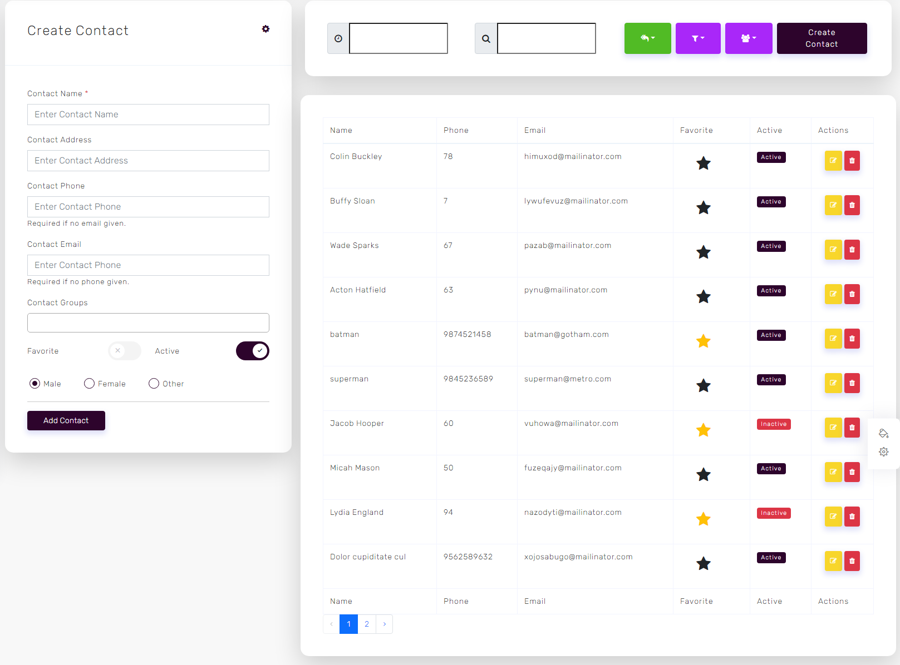The width and height of the screenshot is (900, 665).
Task: Click the purple contact groups icon
Action: (x=748, y=38)
